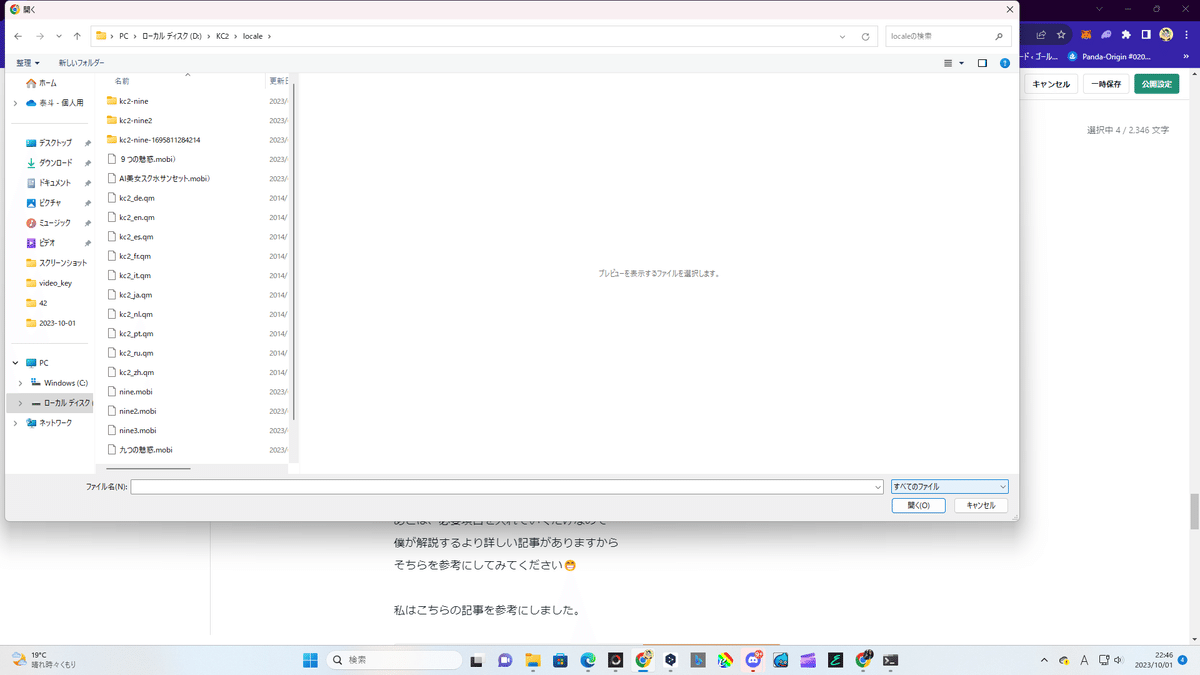The image size is (1200, 675).
Task: Open the weather widget on the taskbar
Action: (44, 660)
